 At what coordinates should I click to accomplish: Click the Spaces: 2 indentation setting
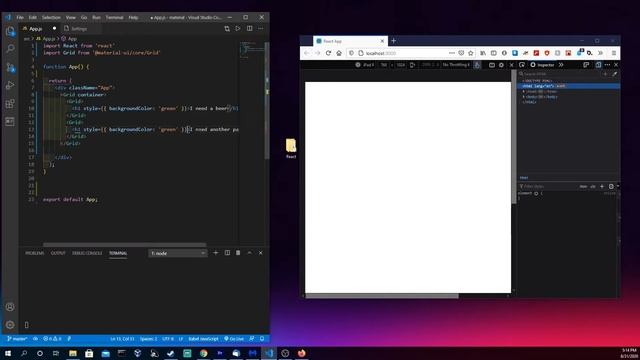pos(148,339)
